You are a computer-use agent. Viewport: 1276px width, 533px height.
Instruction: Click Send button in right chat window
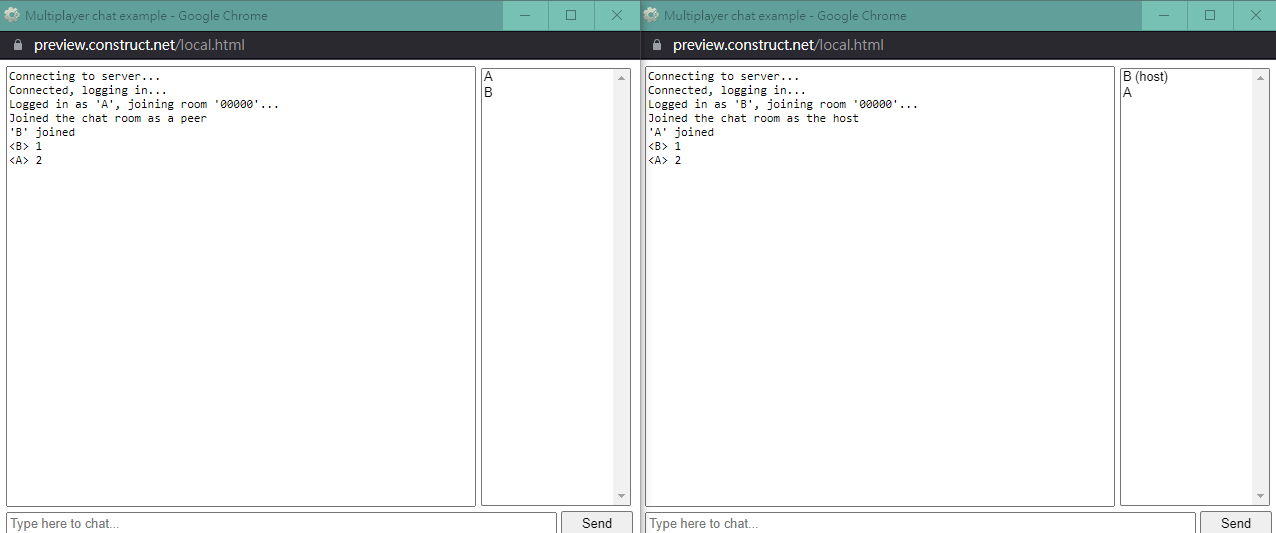(x=1236, y=522)
